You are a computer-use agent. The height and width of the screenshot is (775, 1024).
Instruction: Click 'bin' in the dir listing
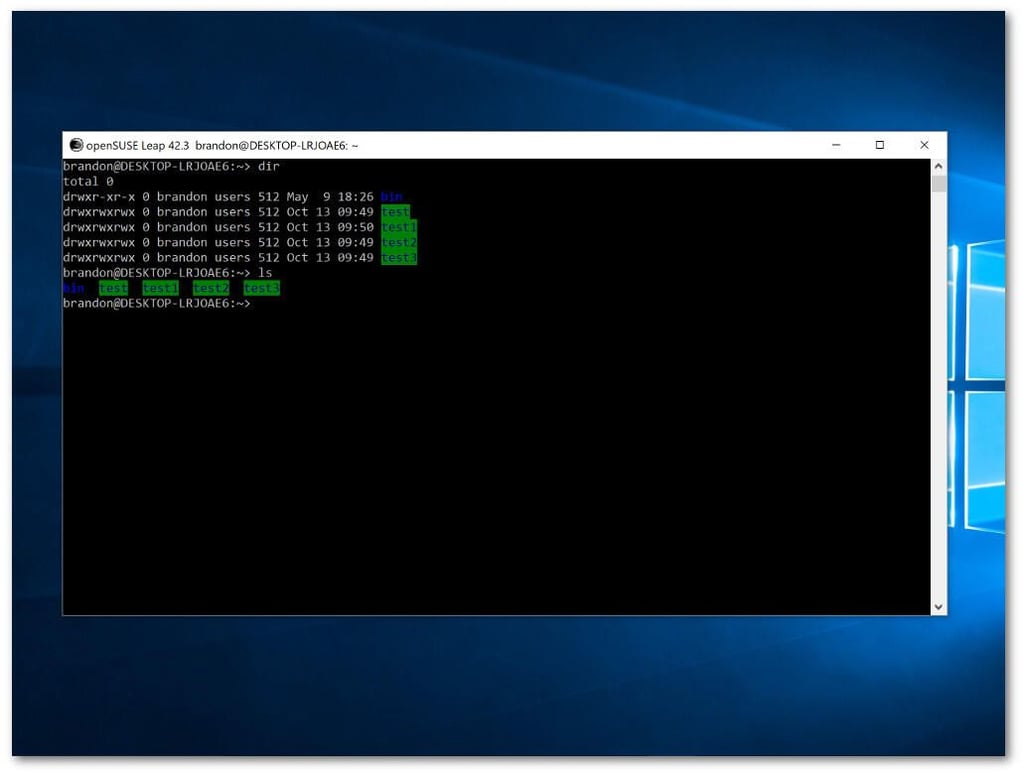click(391, 197)
